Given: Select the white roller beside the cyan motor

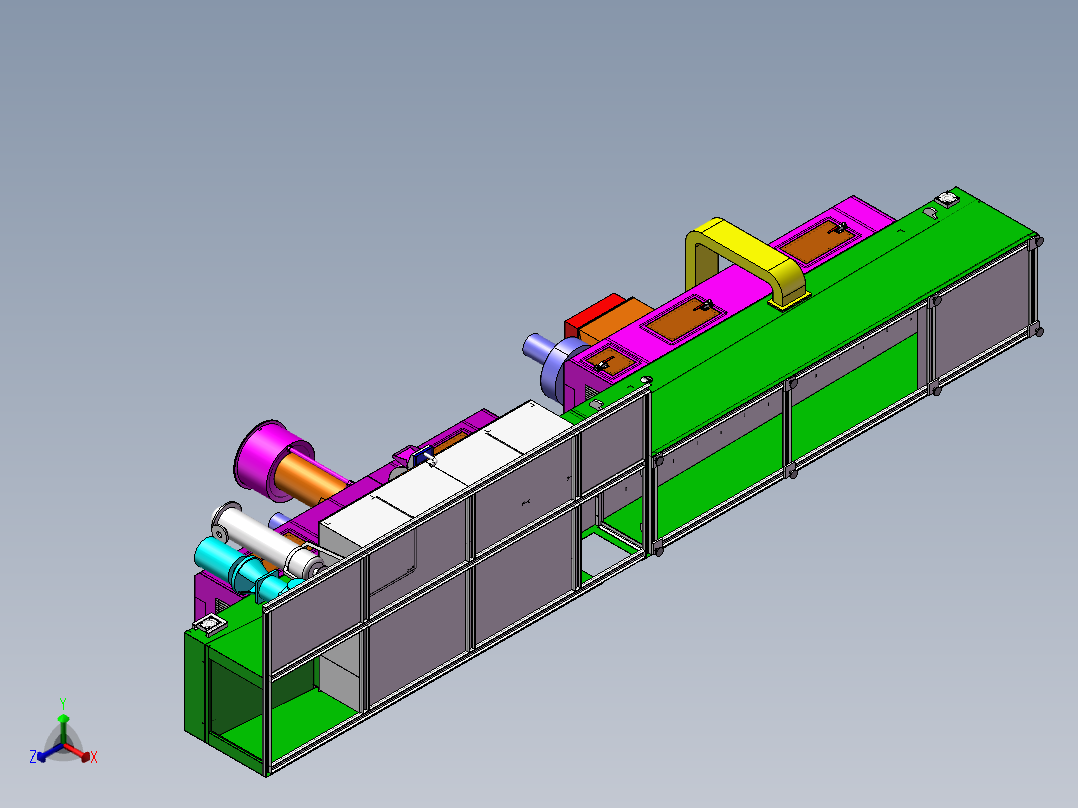Looking at the screenshot, I should click(x=267, y=538).
